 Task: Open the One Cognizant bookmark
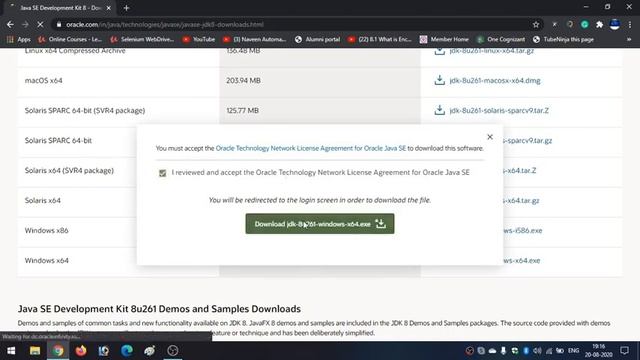(501, 39)
